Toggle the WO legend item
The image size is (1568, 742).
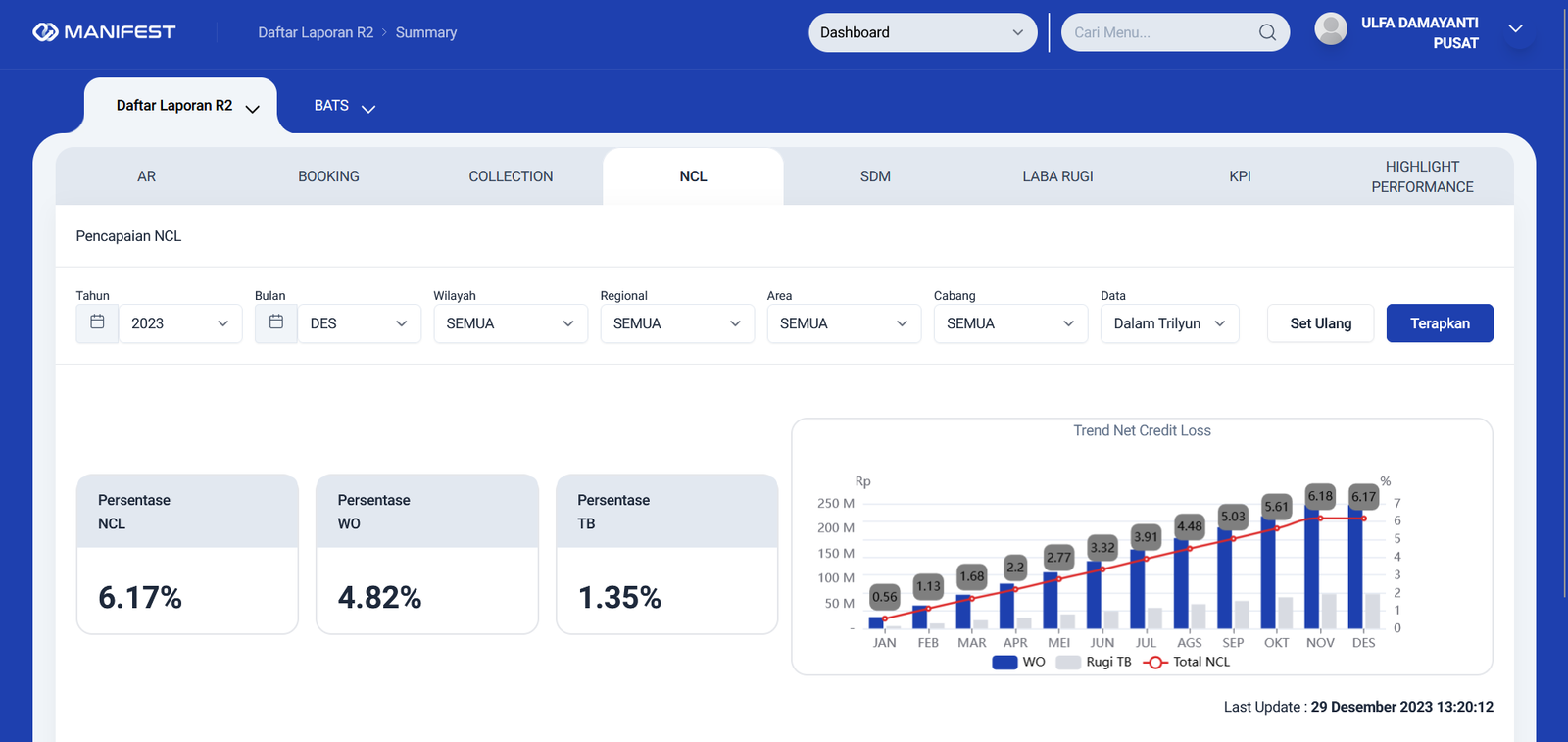1018,663
